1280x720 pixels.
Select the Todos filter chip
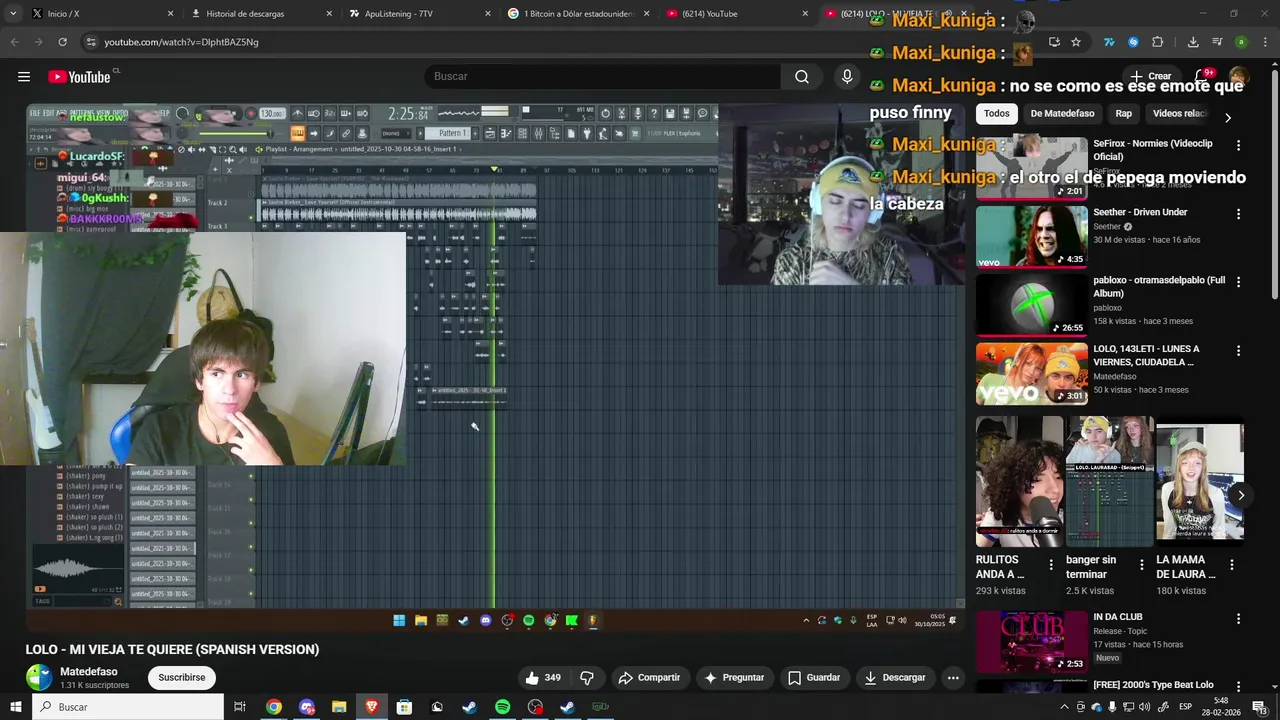(x=996, y=114)
